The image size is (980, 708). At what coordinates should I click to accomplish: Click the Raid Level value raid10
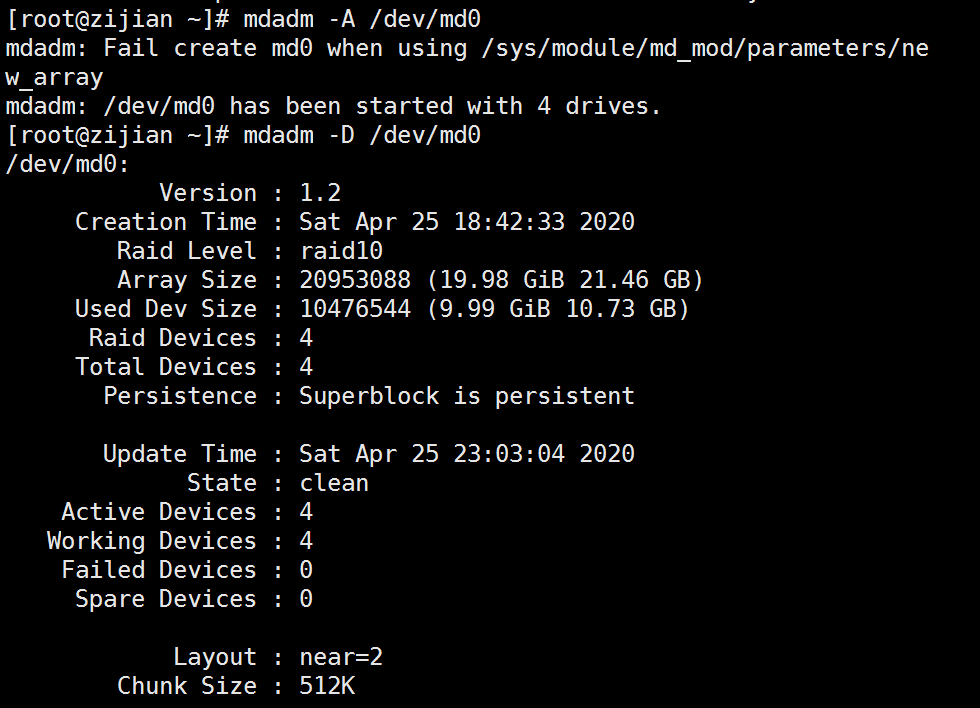coord(341,251)
